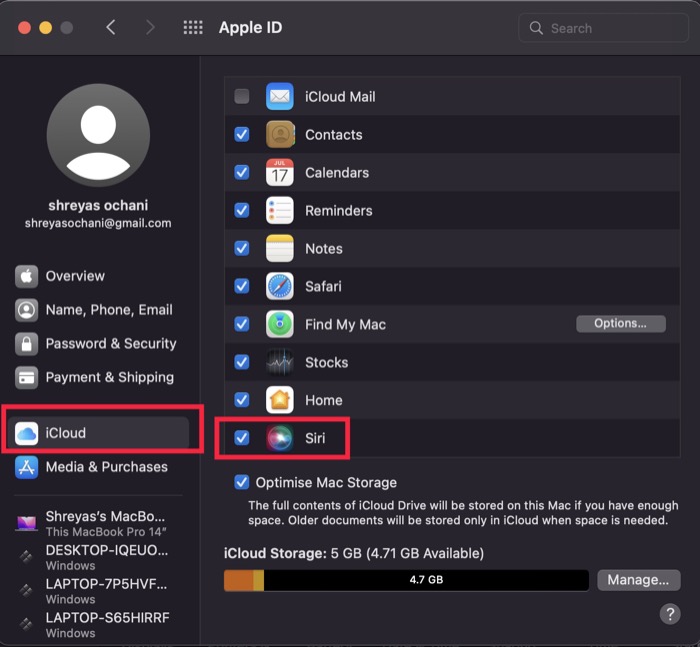700x647 pixels.
Task: Click the iCloud Storage: 5 GB label
Action: [354, 554]
